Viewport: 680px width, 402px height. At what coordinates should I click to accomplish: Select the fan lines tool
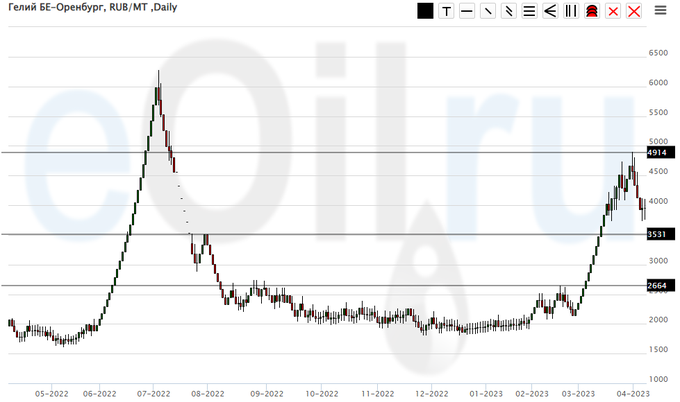[x=550, y=11]
